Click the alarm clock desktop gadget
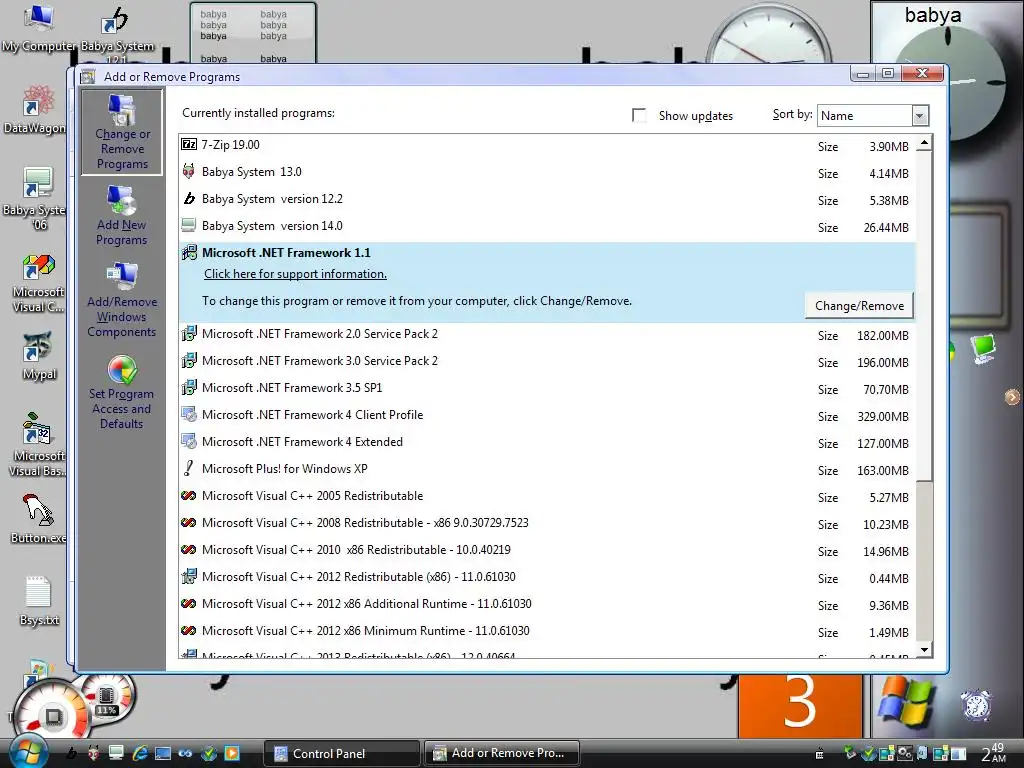 [976, 705]
